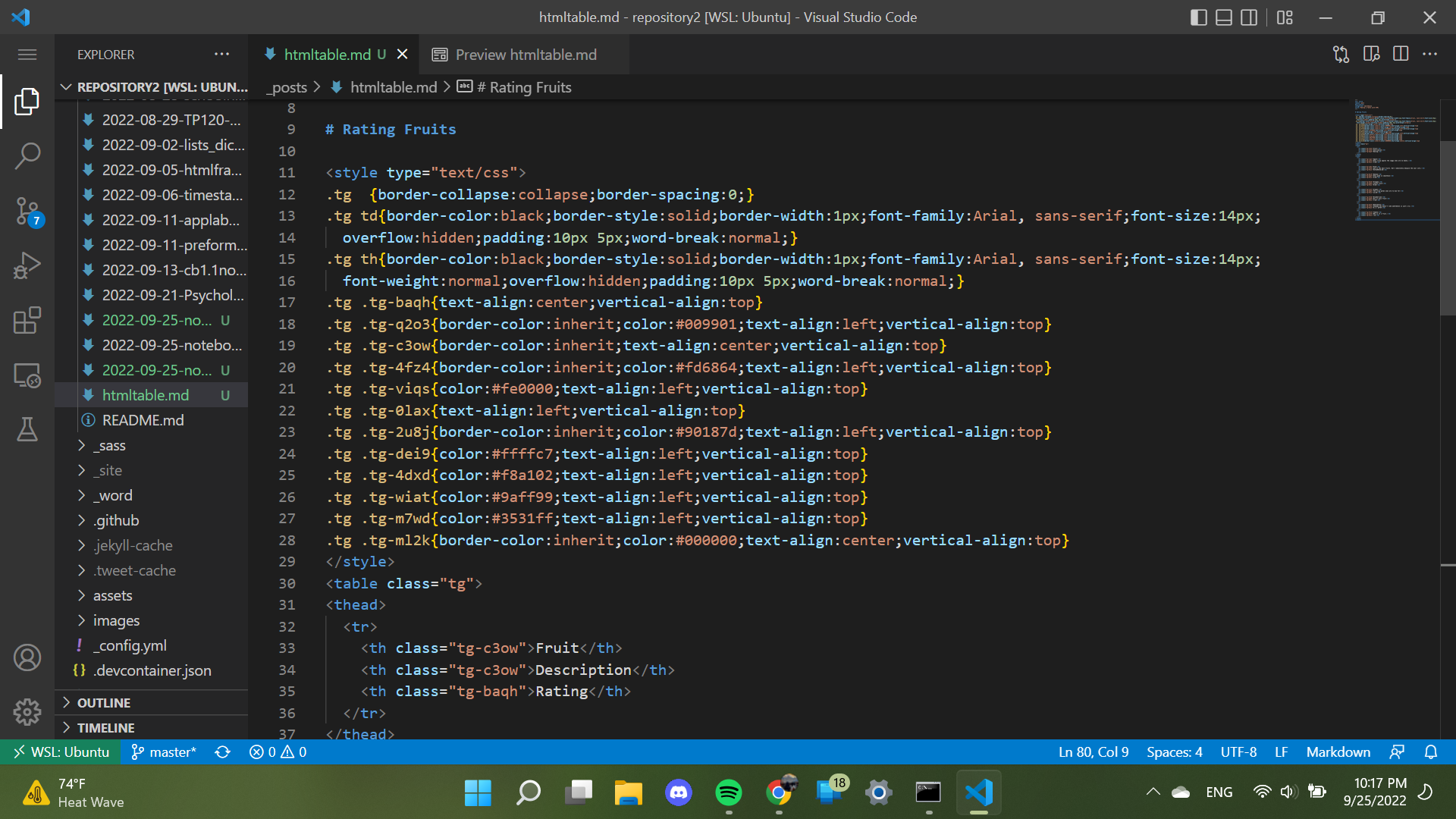
Task: Toggle primary side bar visibility
Action: click(x=1199, y=17)
